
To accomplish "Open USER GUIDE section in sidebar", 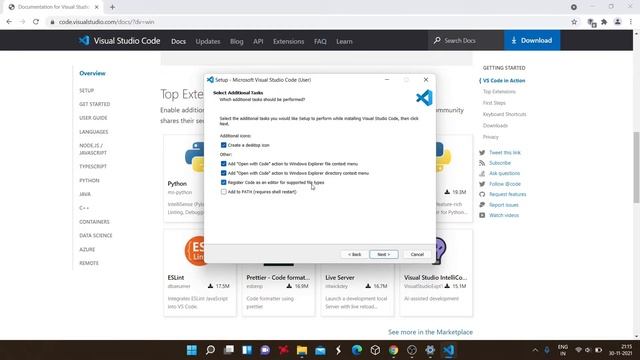I will coord(93,118).
